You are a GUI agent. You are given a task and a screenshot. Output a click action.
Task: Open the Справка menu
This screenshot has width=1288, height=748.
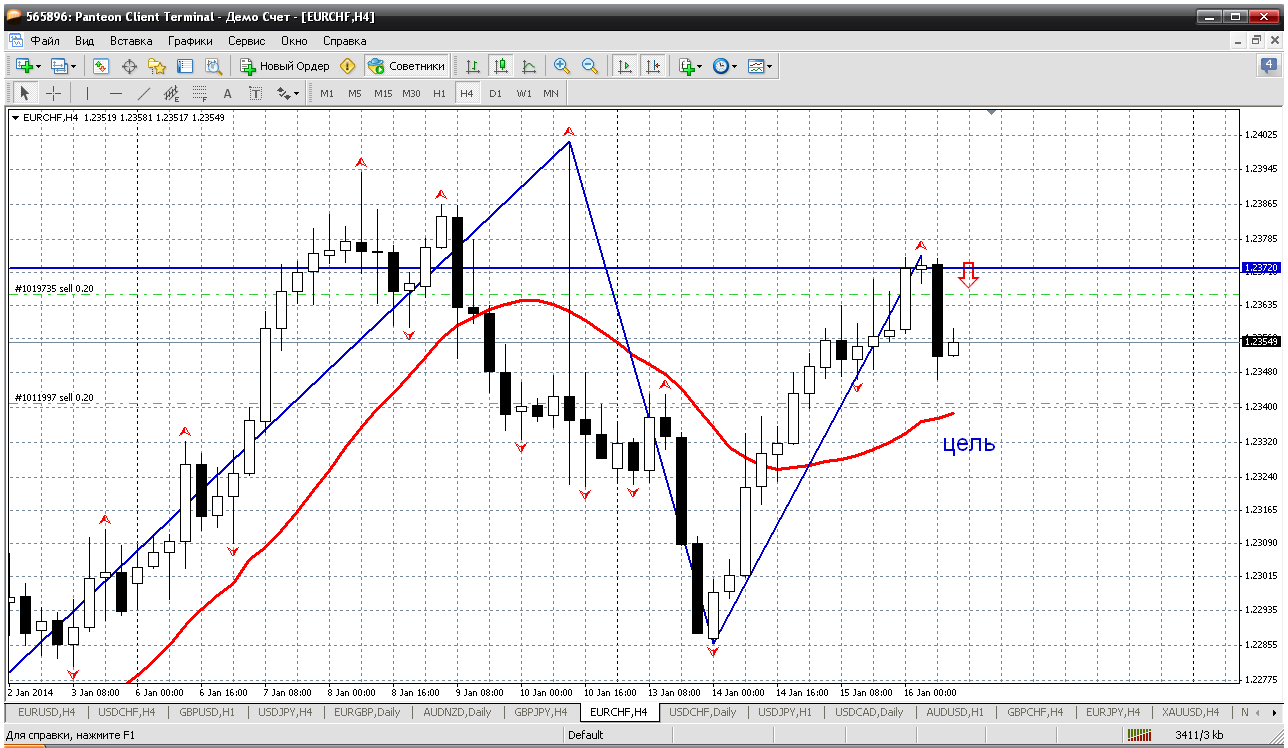pos(345,41)
